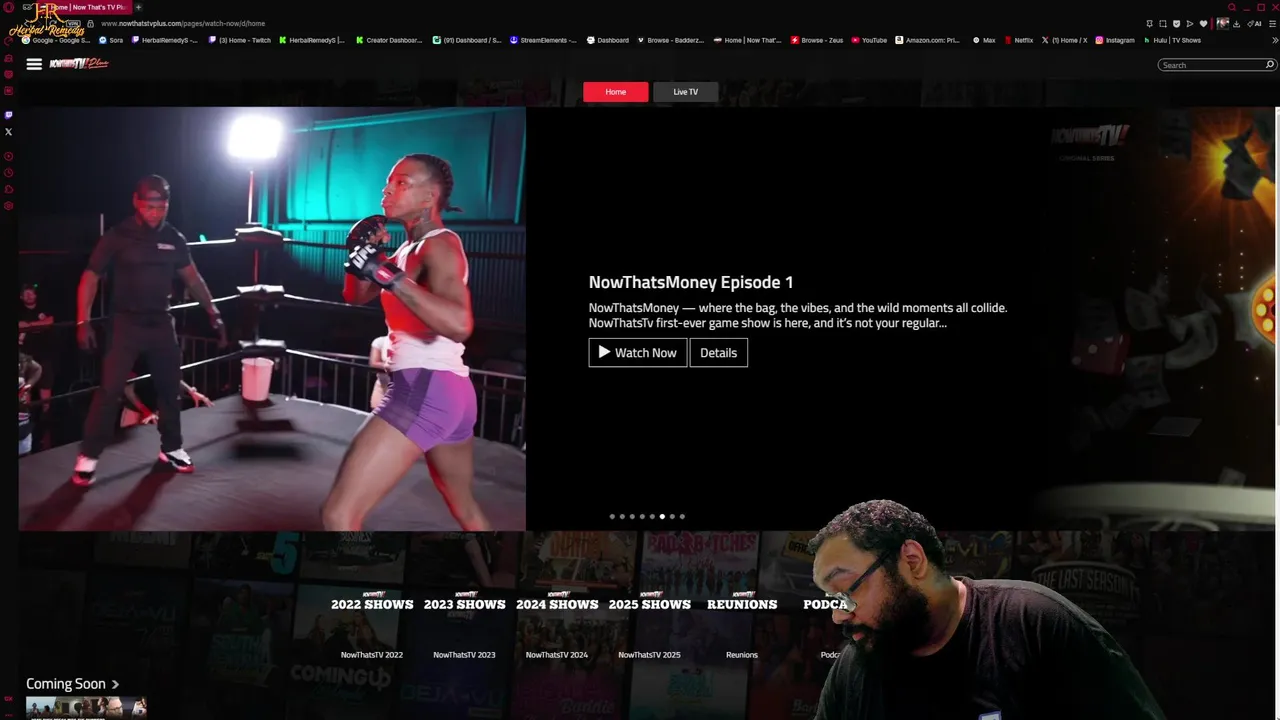Open the snapshot icon in the address bar
Viewport: 1280px width, 720px height.
click(1163, 24)
